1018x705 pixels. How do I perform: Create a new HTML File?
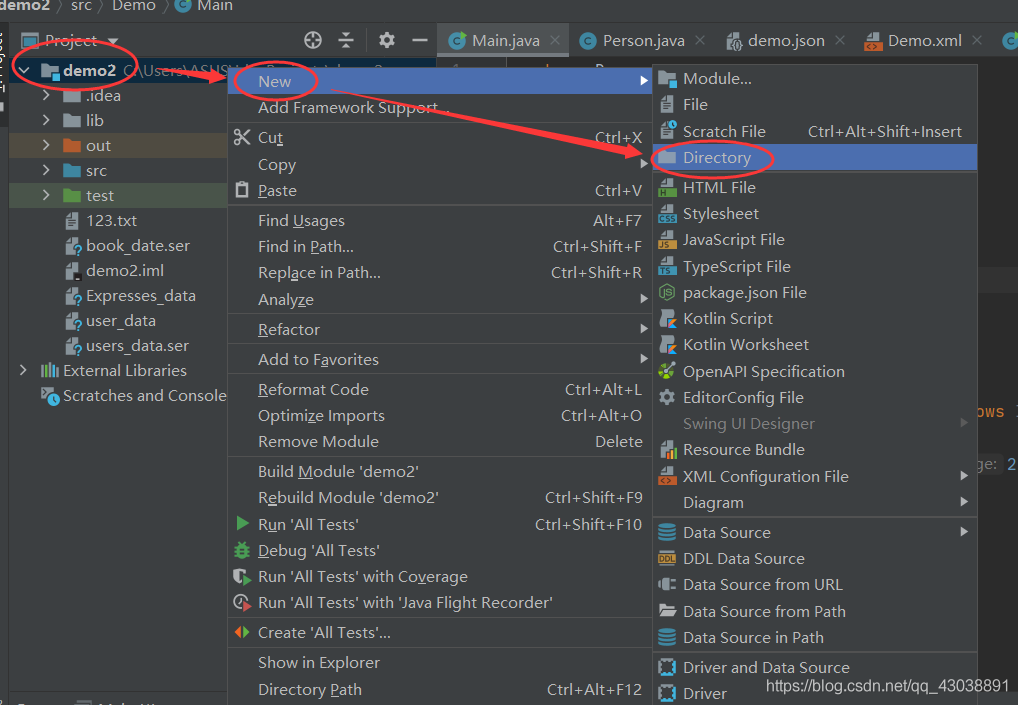pos(815,188)
